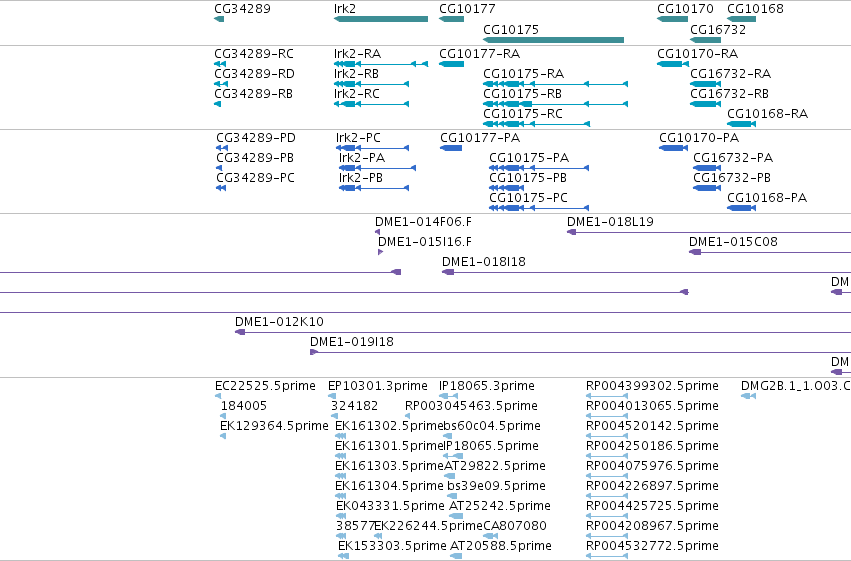The height and width of the screenshot is (561, 851).
Task: Select EST bs39e09.5prime
Action: [497, 486]
